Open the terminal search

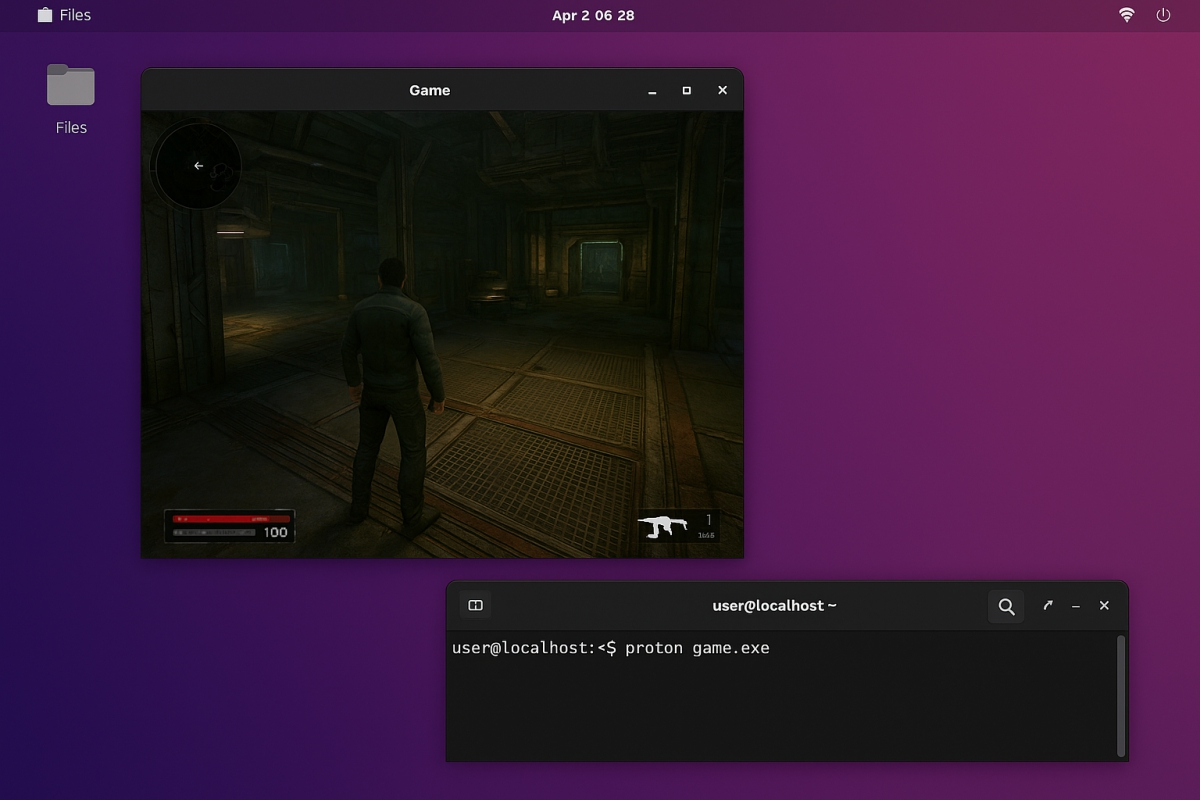(x=1006, y=606)
